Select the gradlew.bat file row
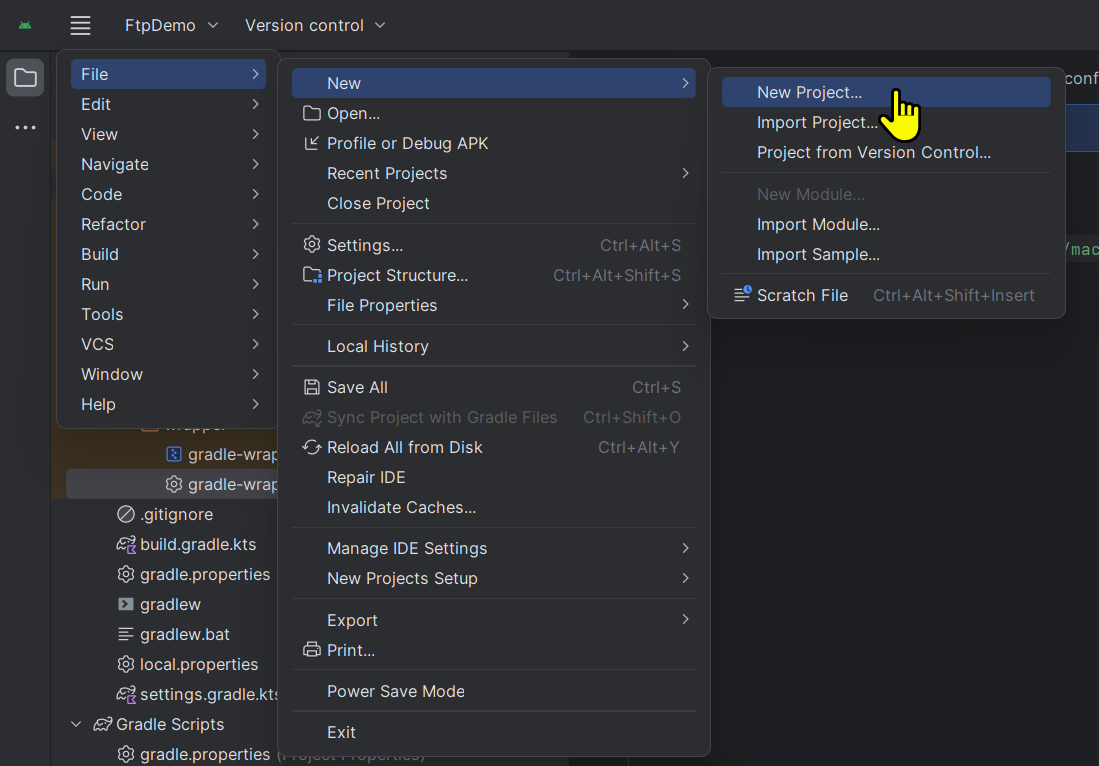 (x=172, y=634)
